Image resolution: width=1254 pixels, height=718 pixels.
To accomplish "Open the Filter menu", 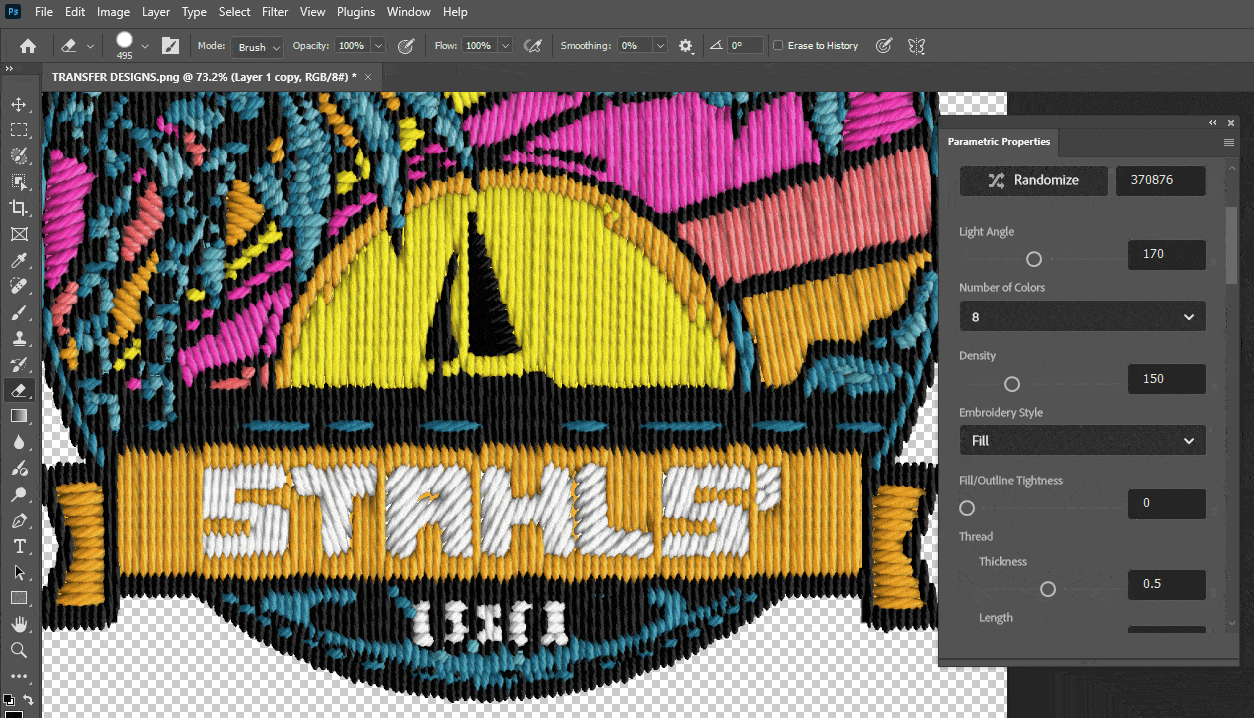I will pos(275,12).
